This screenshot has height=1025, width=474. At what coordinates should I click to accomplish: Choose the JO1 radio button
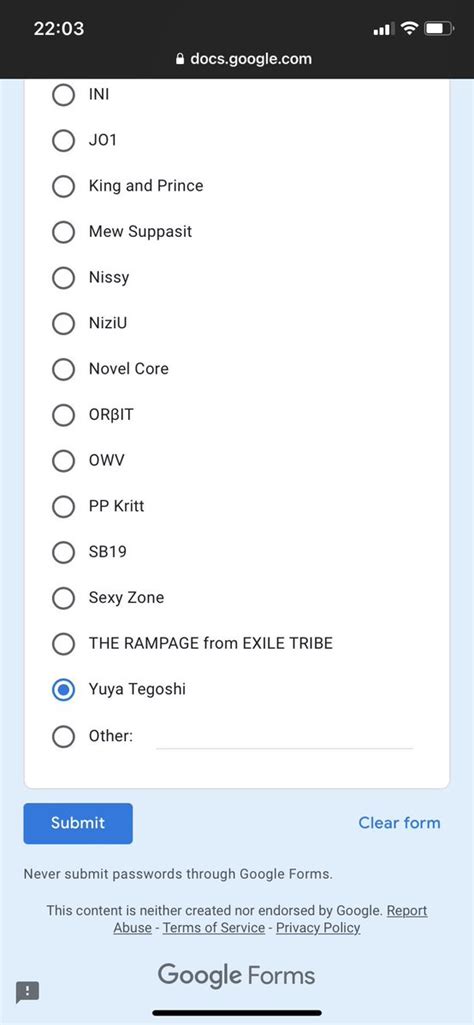(x=63, y=140)
